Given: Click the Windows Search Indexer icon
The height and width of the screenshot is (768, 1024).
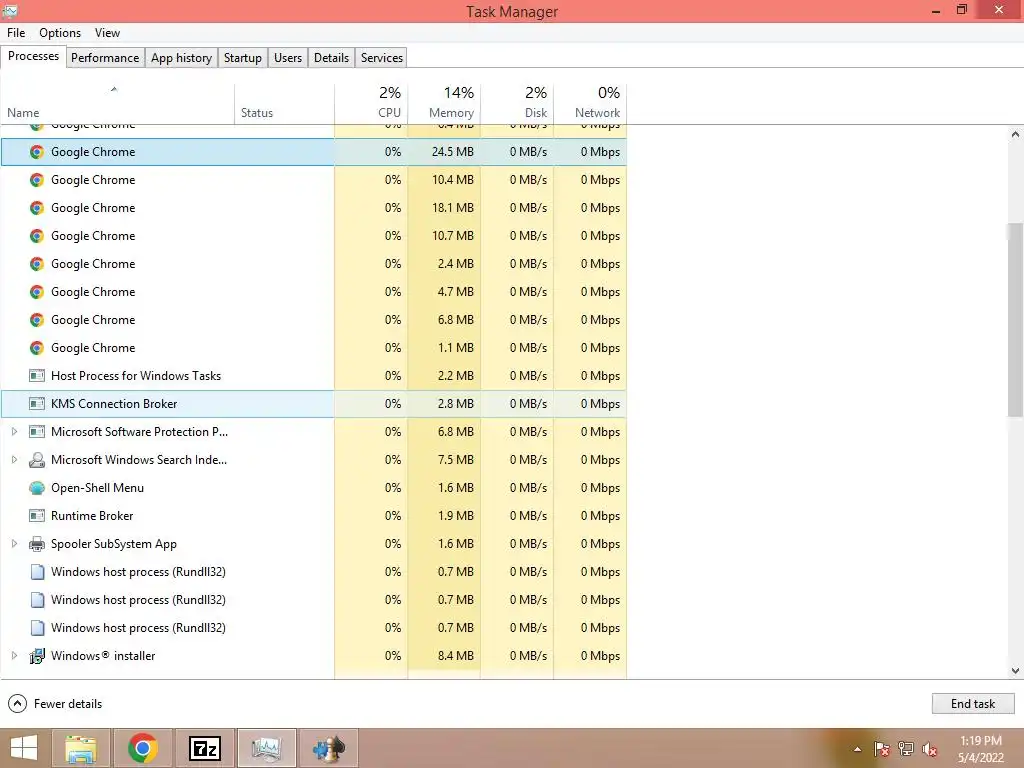Looking at the screenshot, I should 37,460.
